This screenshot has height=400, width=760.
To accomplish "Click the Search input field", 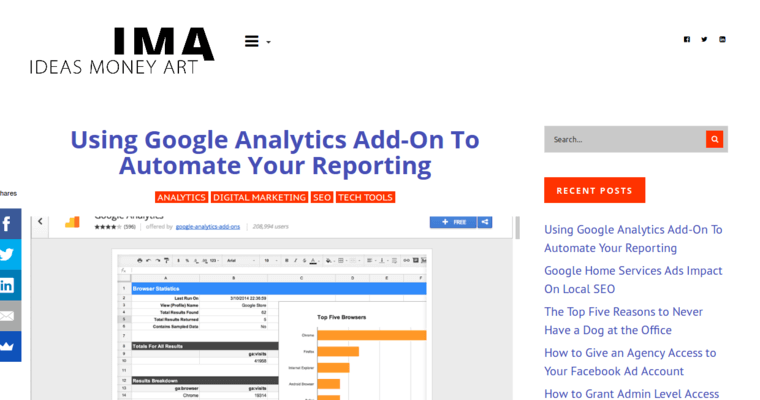I will click(625, 139).
